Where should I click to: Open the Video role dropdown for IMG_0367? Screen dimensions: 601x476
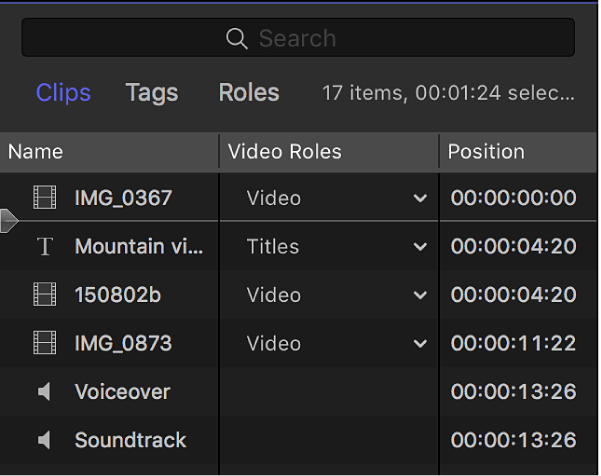419,198
